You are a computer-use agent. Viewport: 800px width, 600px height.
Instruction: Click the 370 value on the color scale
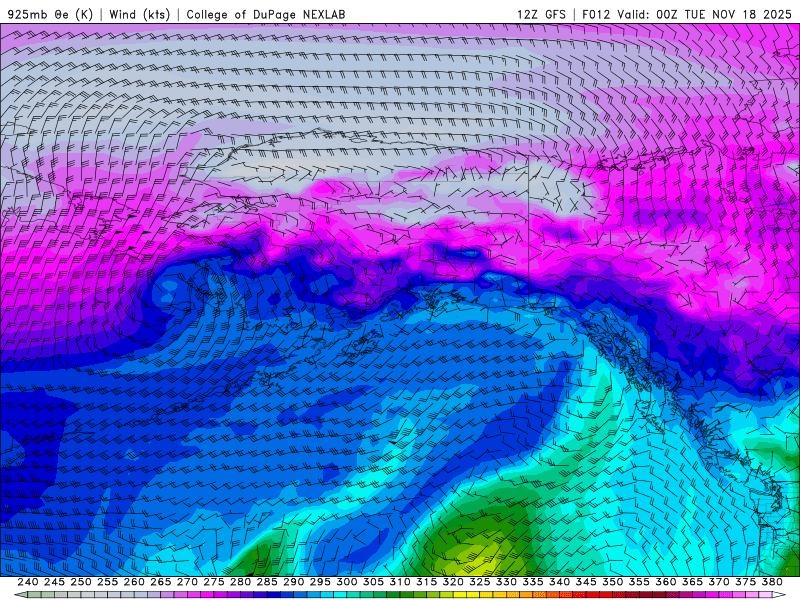pyautogui.click(x=719, y=582)
